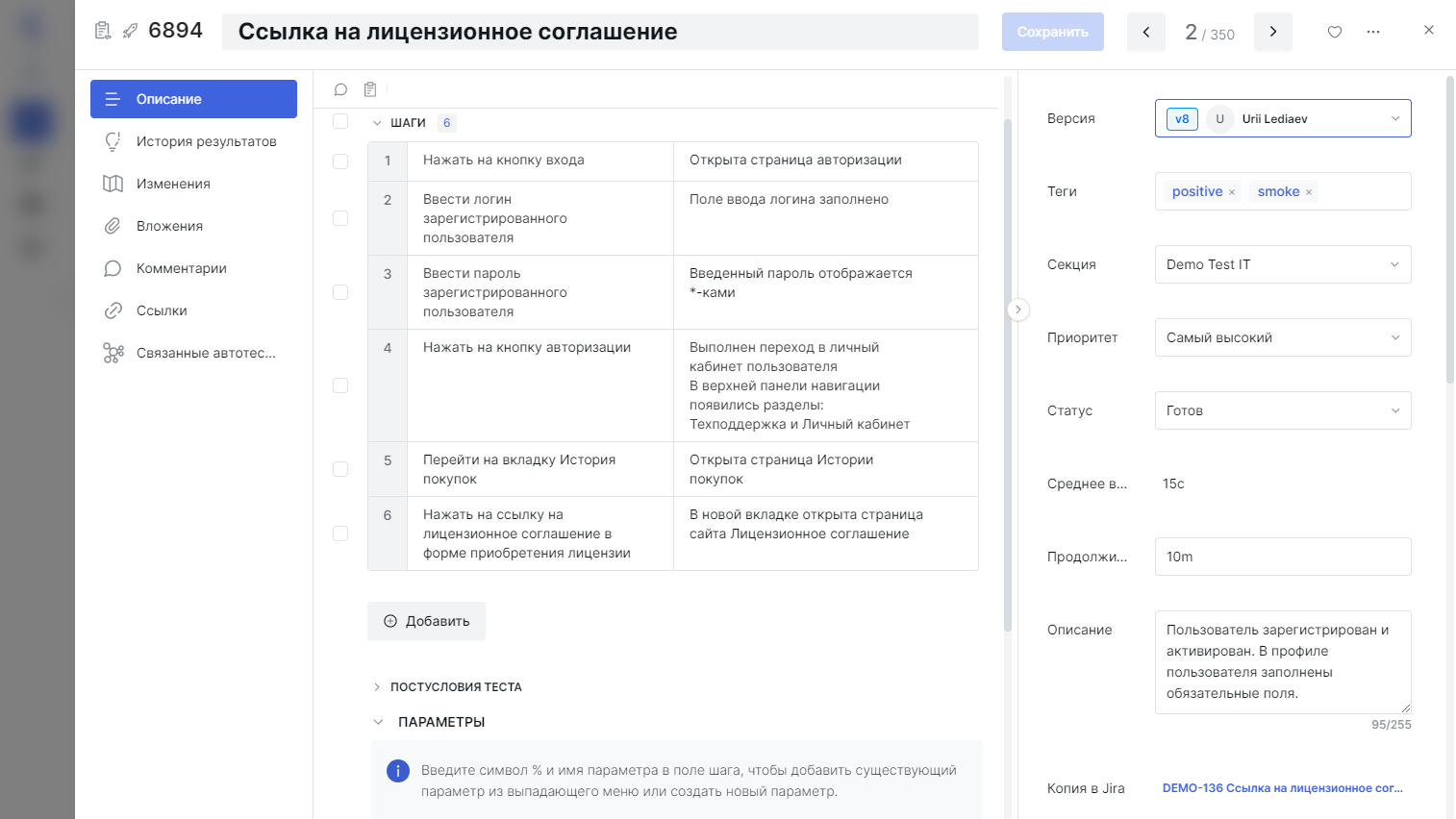Check step 1 Нажать на кнопку входа
1456x819 pixels.
340,161
